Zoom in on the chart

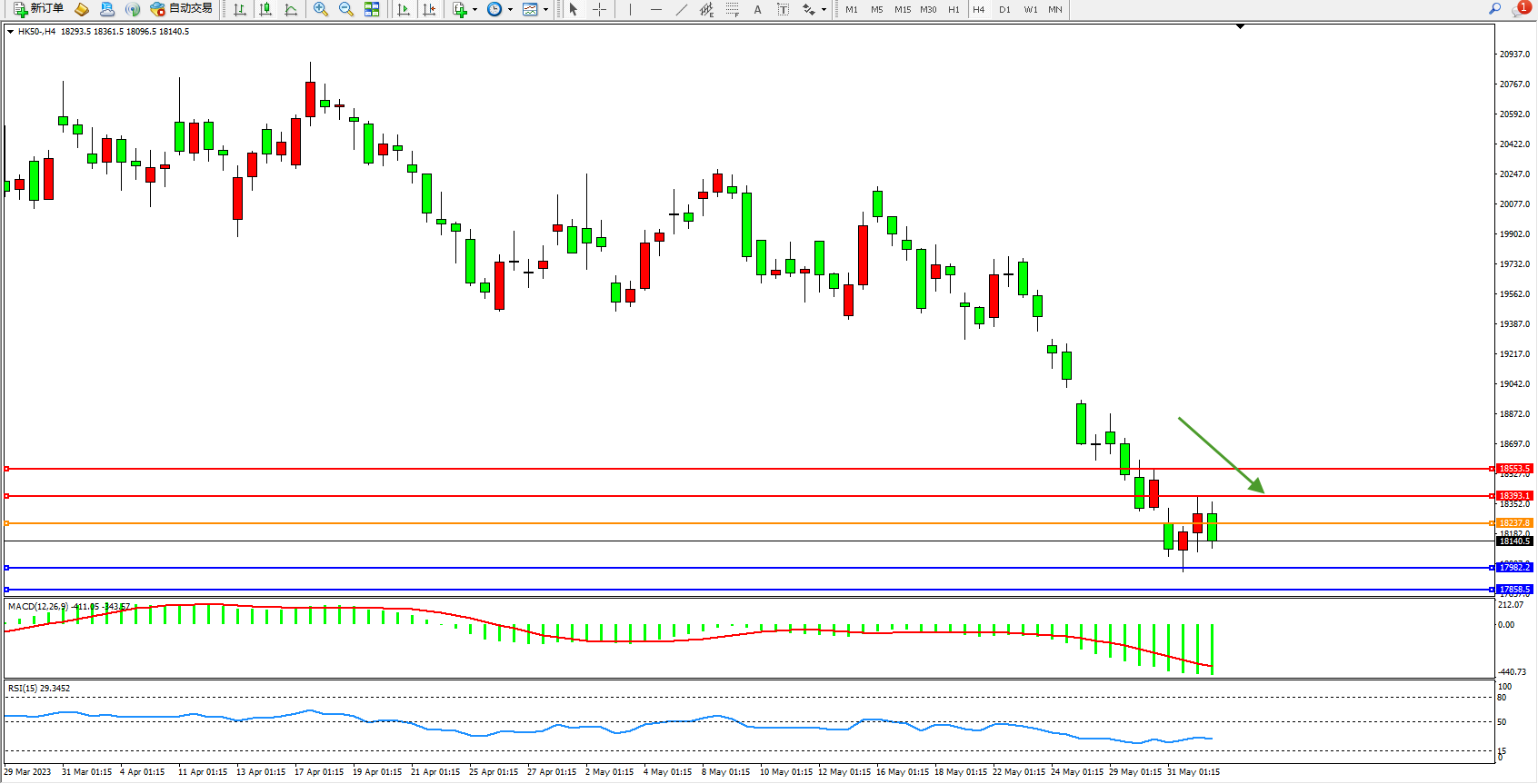(x=321, y=9)
